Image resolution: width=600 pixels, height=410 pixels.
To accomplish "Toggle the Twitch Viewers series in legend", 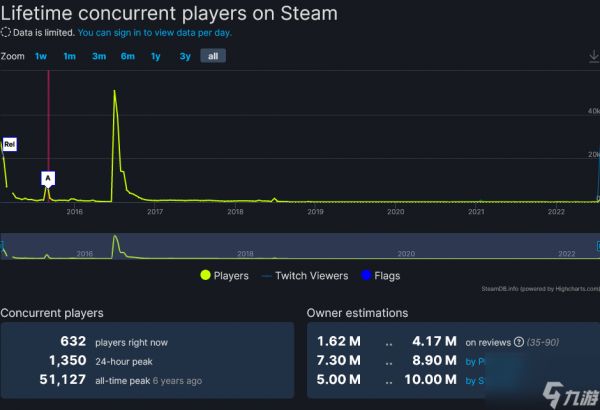I will click(x=305, y=276).
